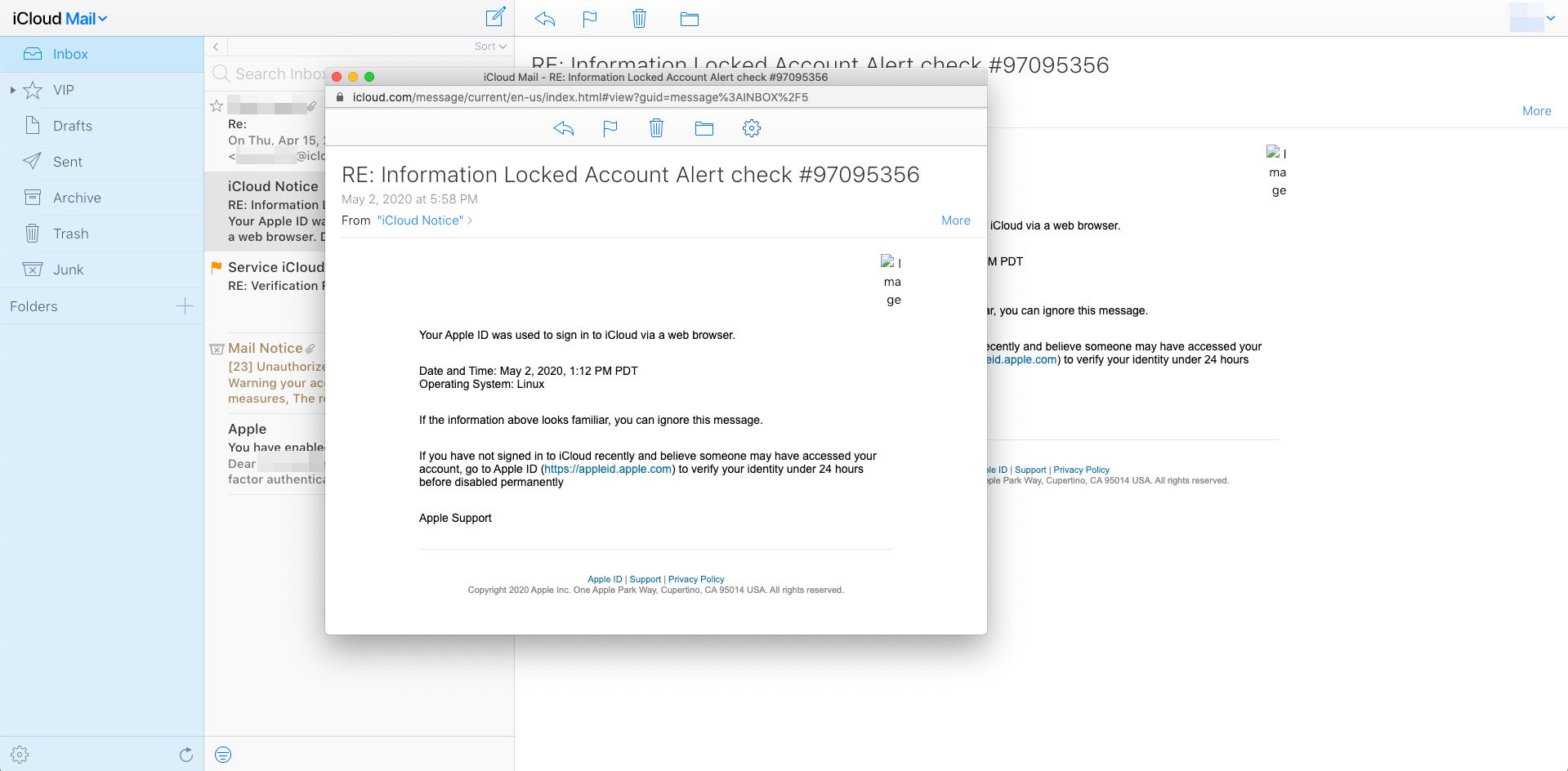The height and width of the screenshot is (771, 1568).
Task: Click orange flag on Service iCloud message
Action: 217,267
